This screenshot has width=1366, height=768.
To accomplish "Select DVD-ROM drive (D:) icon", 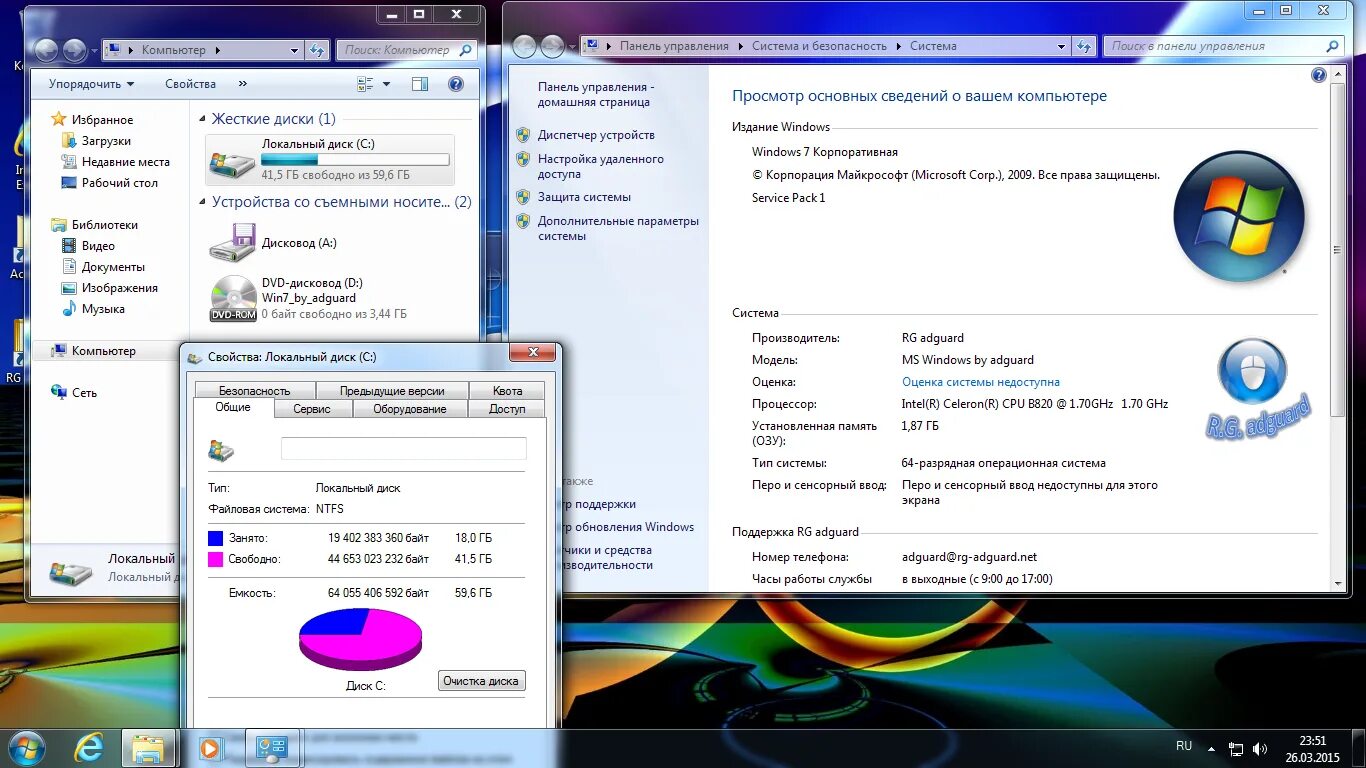I will (x=233, y=298).
